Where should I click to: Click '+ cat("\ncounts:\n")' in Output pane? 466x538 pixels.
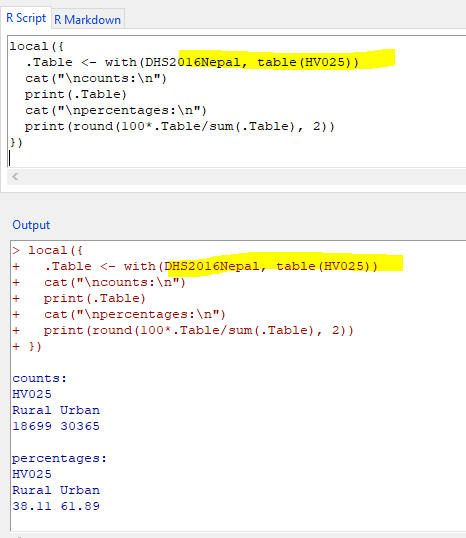99,282
